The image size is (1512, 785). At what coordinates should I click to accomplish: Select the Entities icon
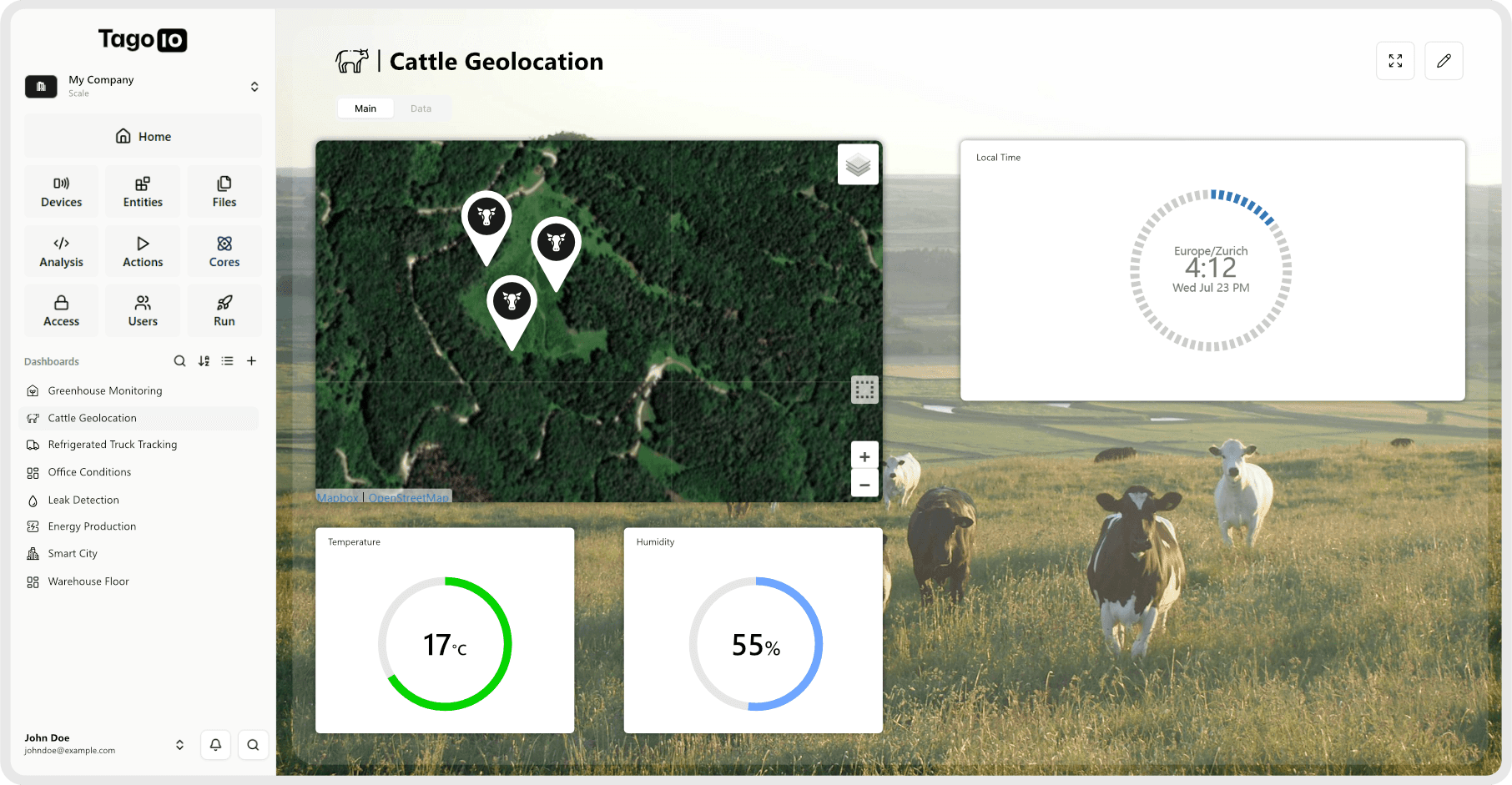[x=142, y=190]
